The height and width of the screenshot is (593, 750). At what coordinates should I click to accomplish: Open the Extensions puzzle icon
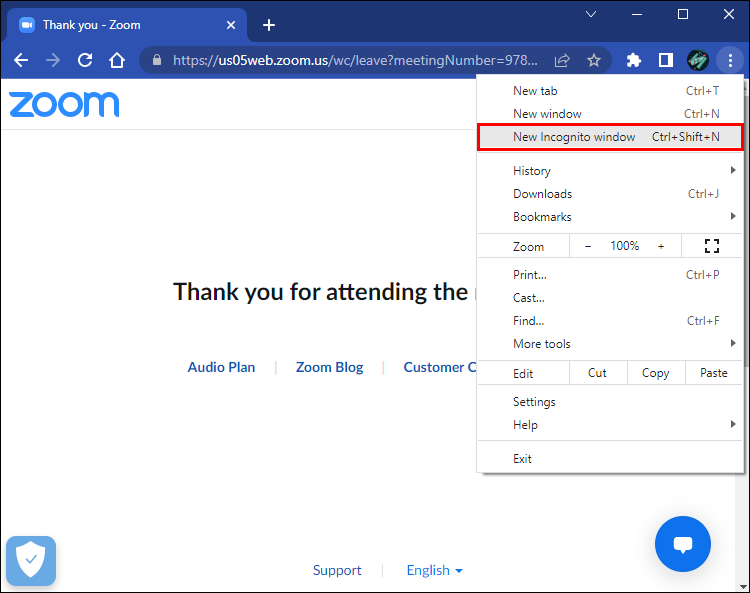point(633,60)
